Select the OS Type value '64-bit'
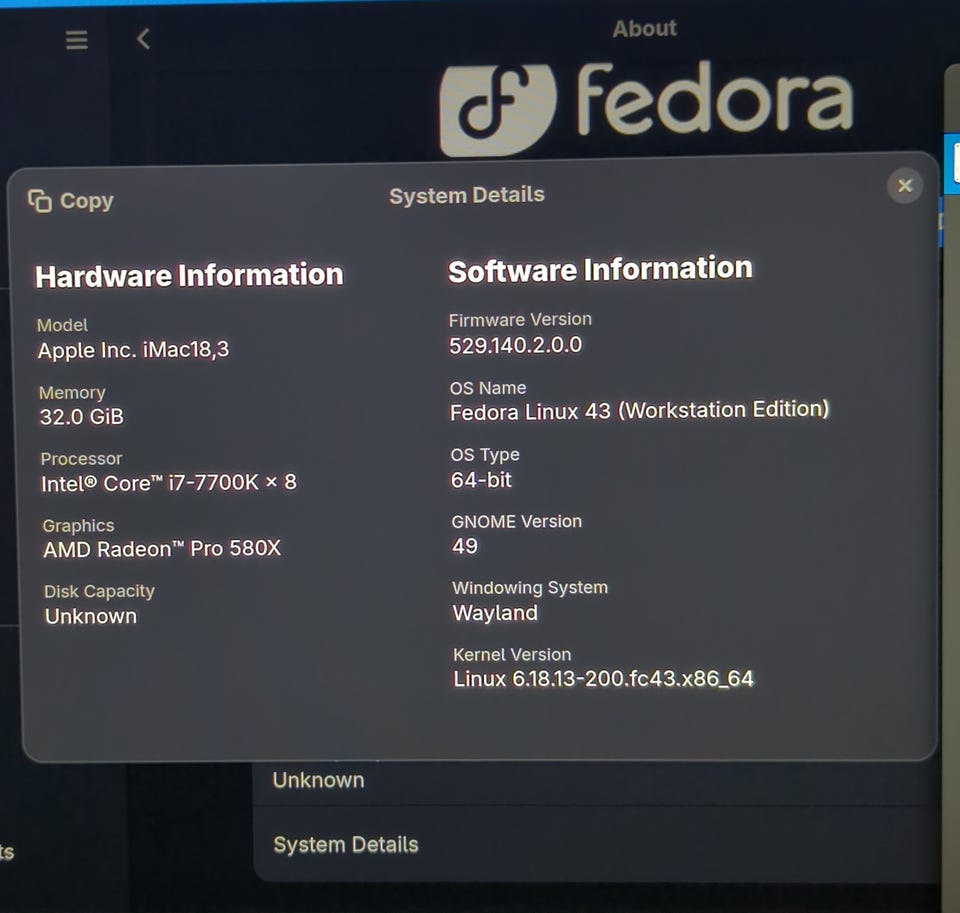The height and width of the screenshot is (913, 960). click(481, 480)
